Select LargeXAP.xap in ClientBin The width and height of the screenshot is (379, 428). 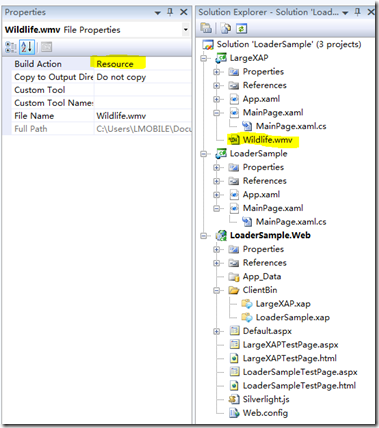pos(283,304)
